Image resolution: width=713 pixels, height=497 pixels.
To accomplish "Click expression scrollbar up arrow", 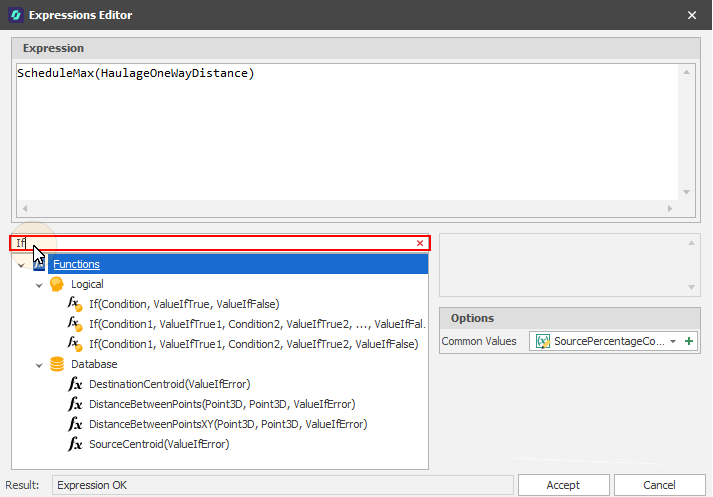I will 687,72.
